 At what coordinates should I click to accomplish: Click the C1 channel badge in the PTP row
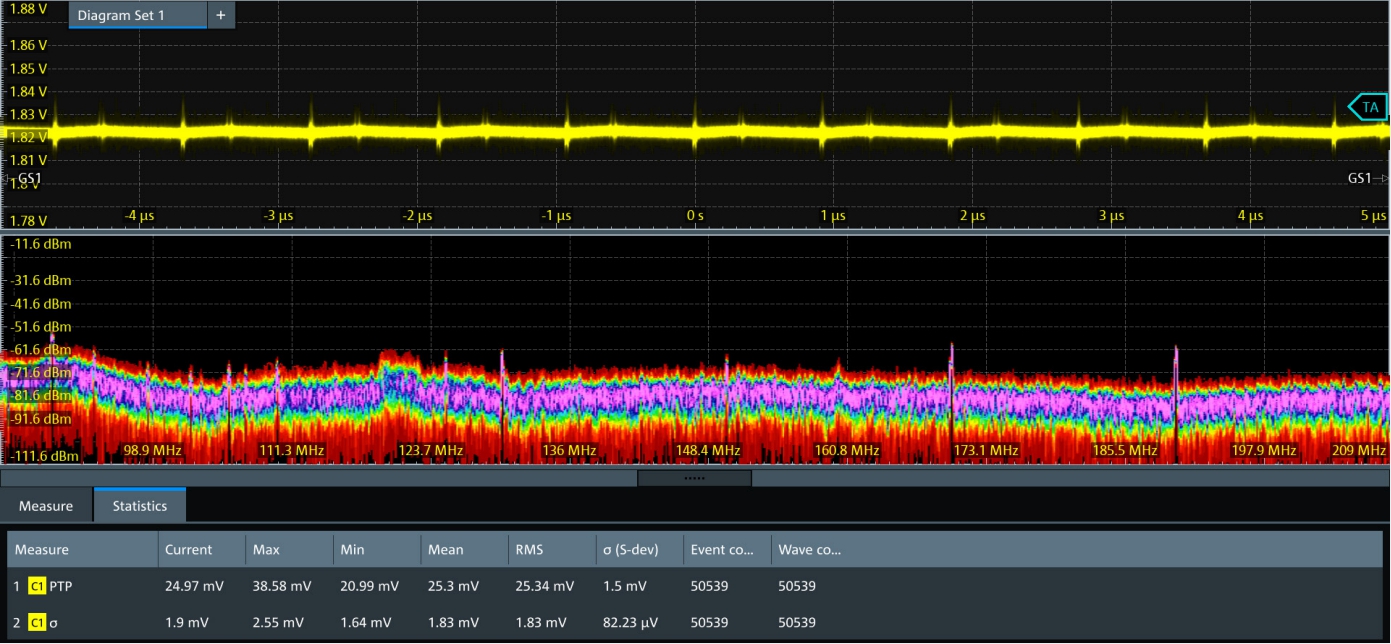pos(37,586)
